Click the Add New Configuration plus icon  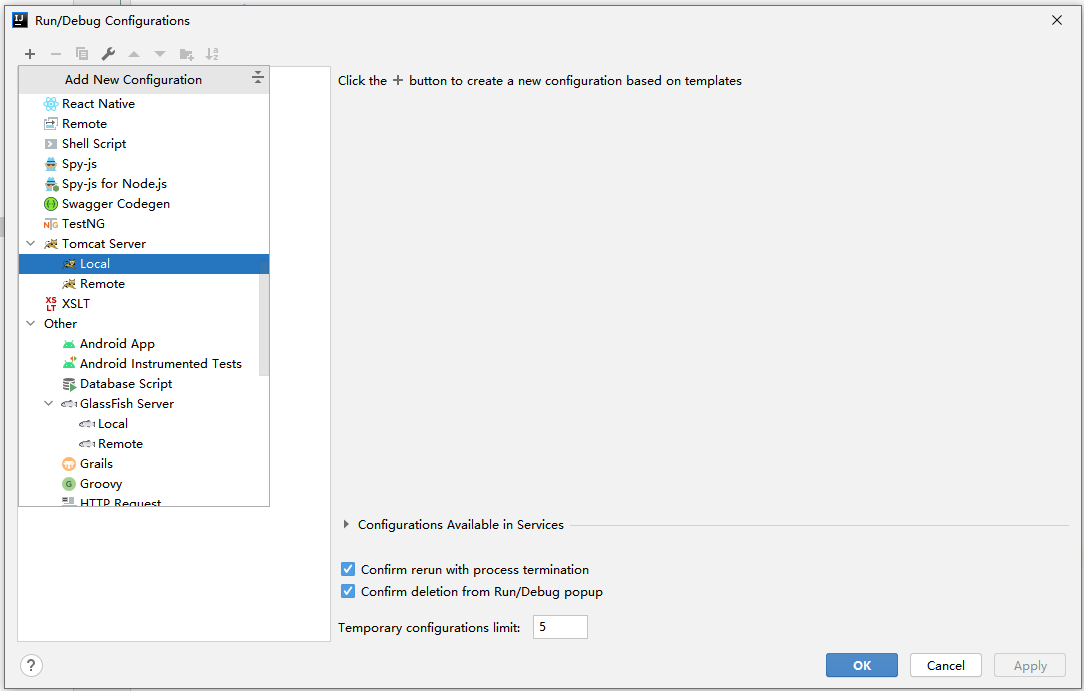pyautogui.click(x=30, y=54)
